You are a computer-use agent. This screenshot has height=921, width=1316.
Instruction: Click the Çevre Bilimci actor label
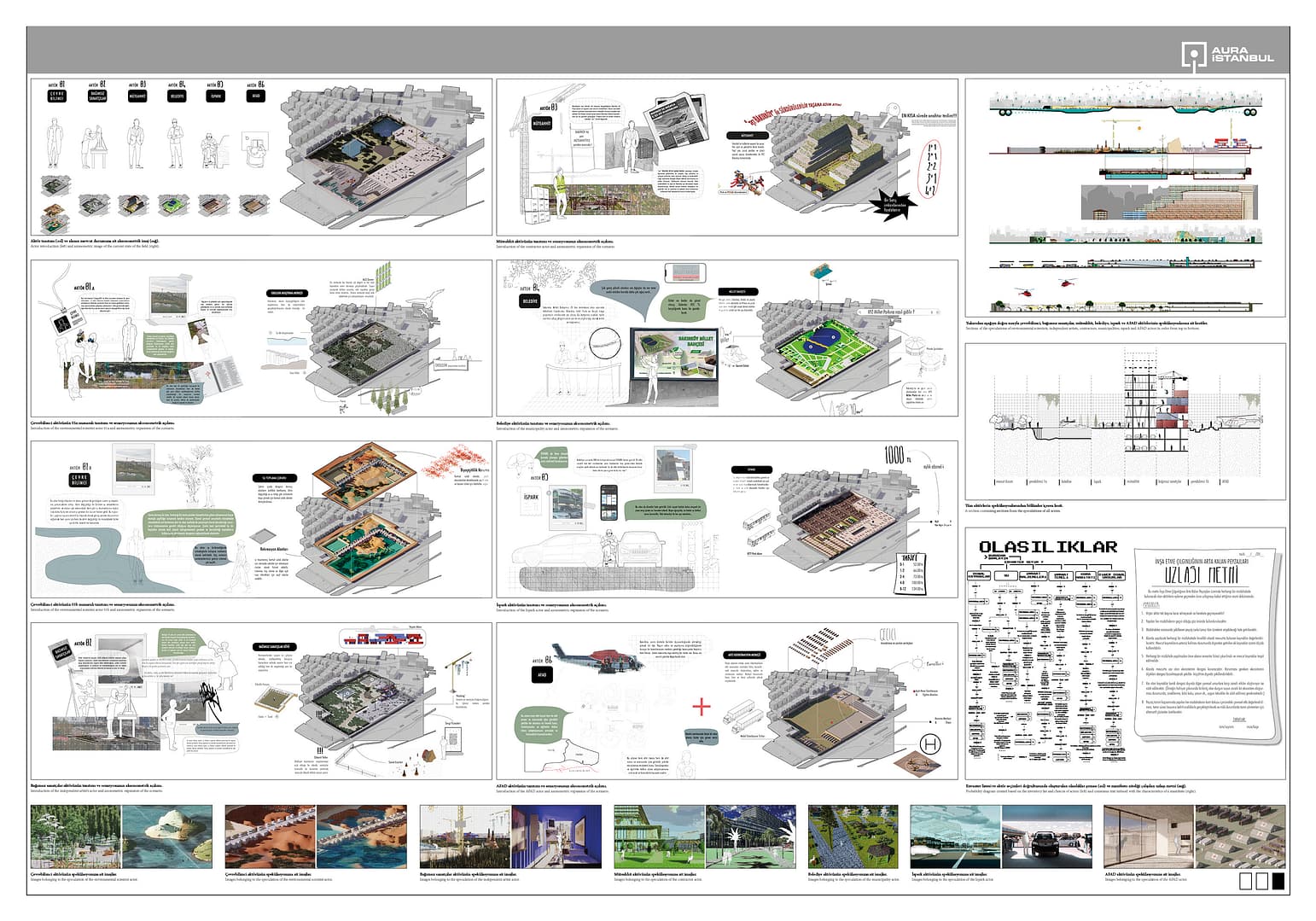56,96
